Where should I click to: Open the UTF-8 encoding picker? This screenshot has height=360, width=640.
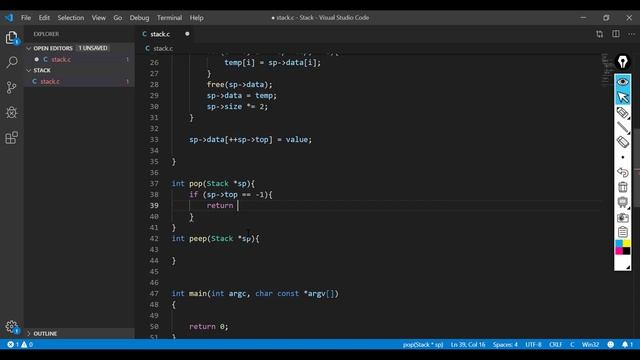coord(533,344)
